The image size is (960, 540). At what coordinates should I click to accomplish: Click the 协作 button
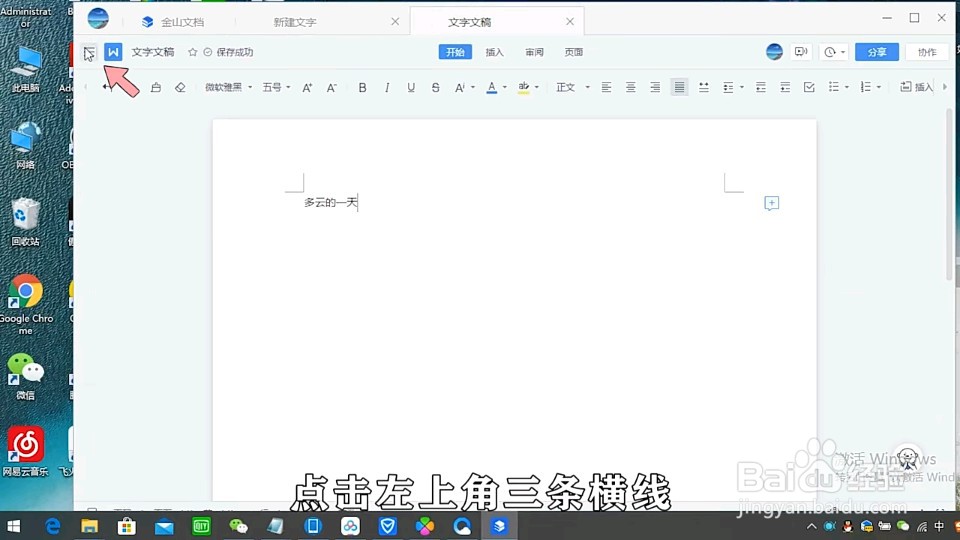tap(927, 52)
